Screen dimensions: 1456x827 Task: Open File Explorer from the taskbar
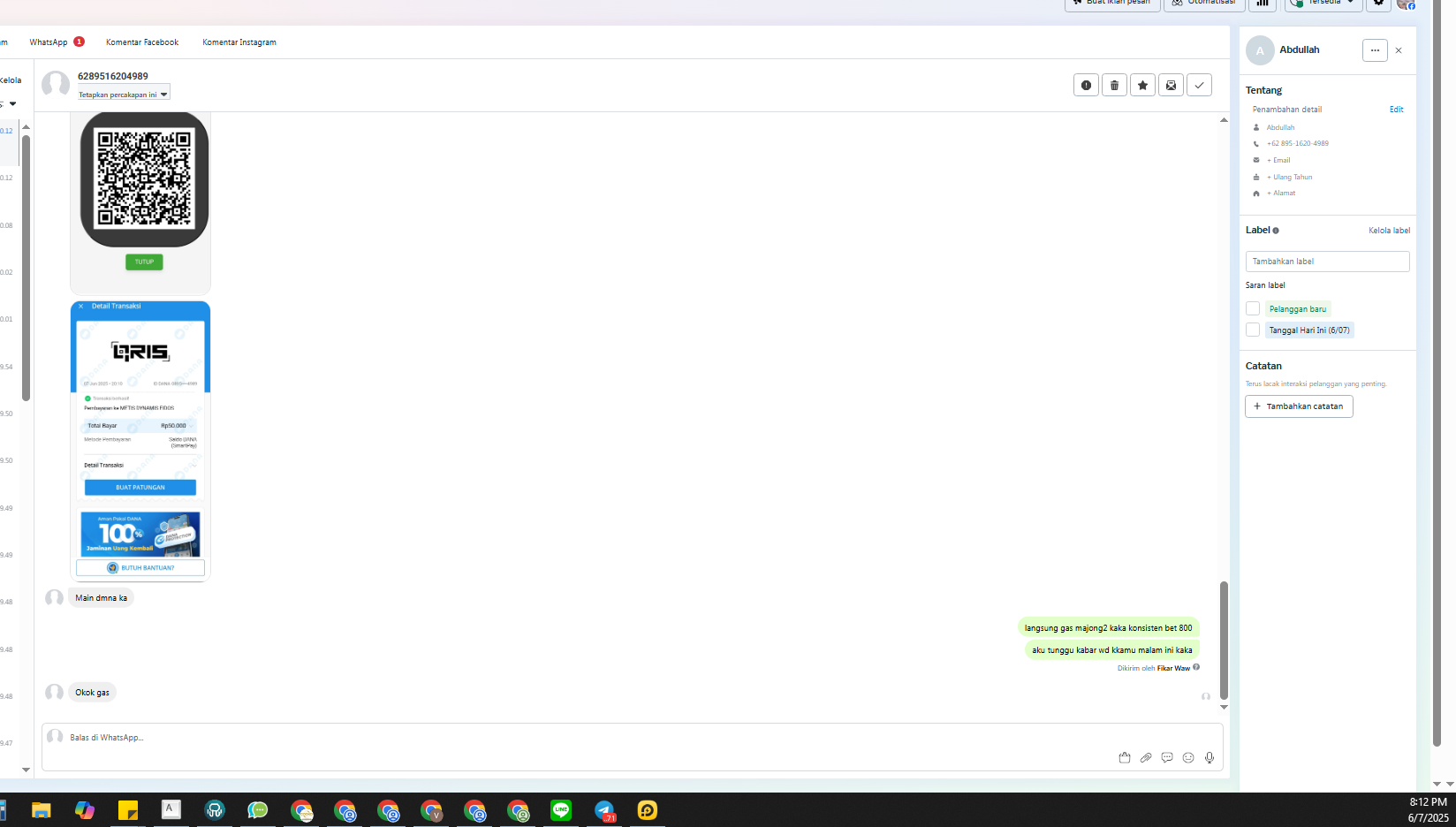(42, 810)
